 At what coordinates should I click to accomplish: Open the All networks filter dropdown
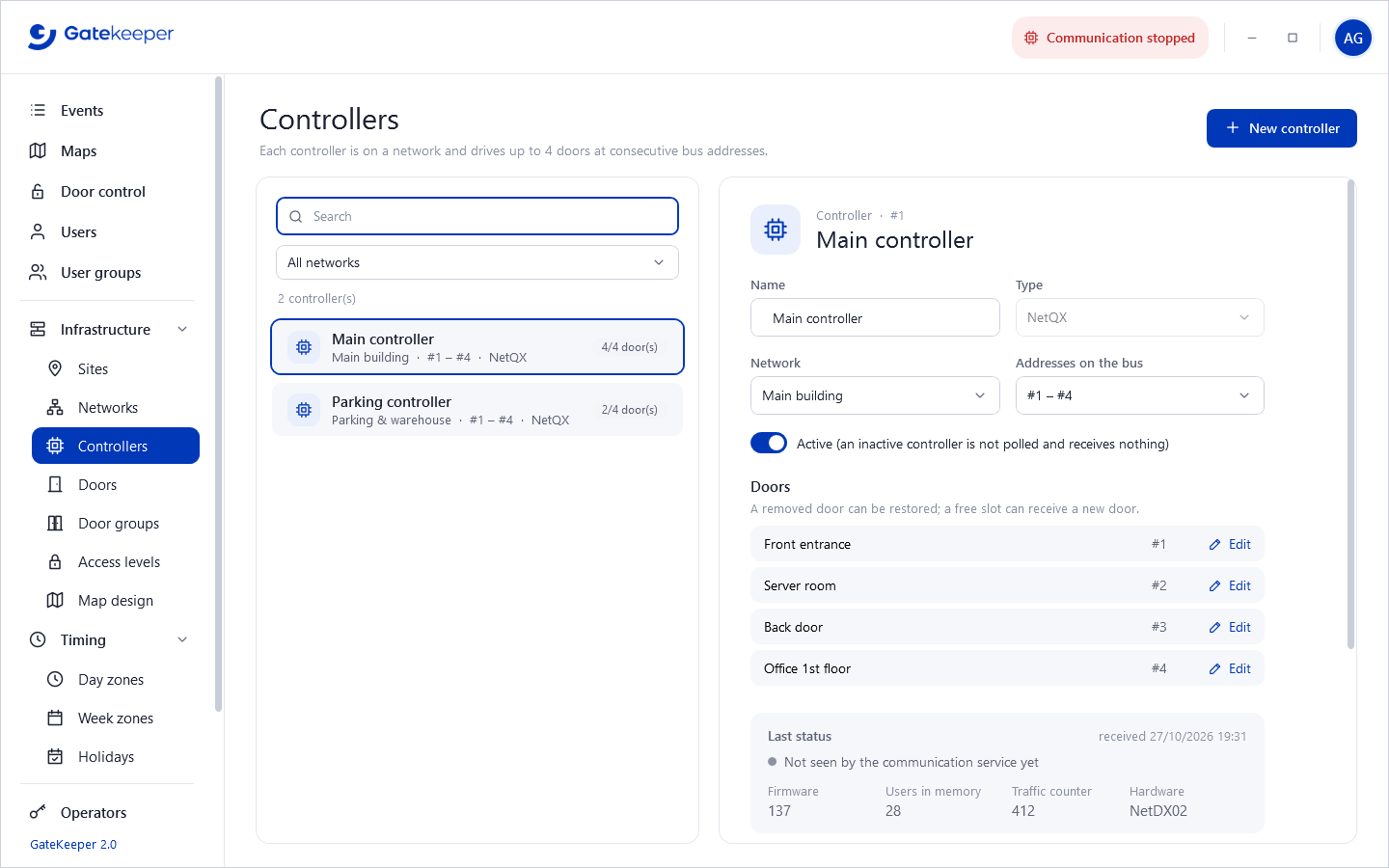[x=477, y=262]
